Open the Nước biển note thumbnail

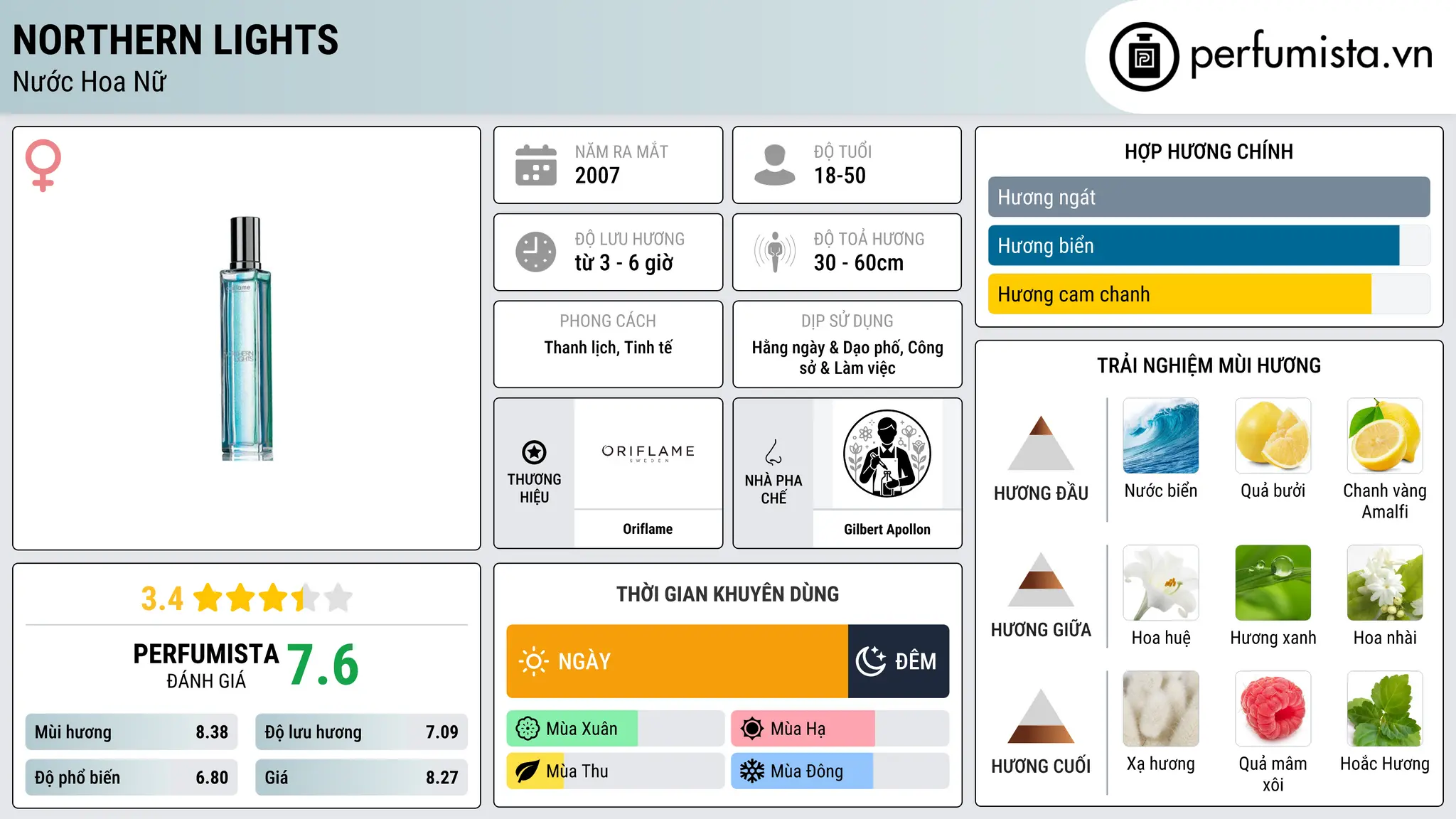[1161, 436]
